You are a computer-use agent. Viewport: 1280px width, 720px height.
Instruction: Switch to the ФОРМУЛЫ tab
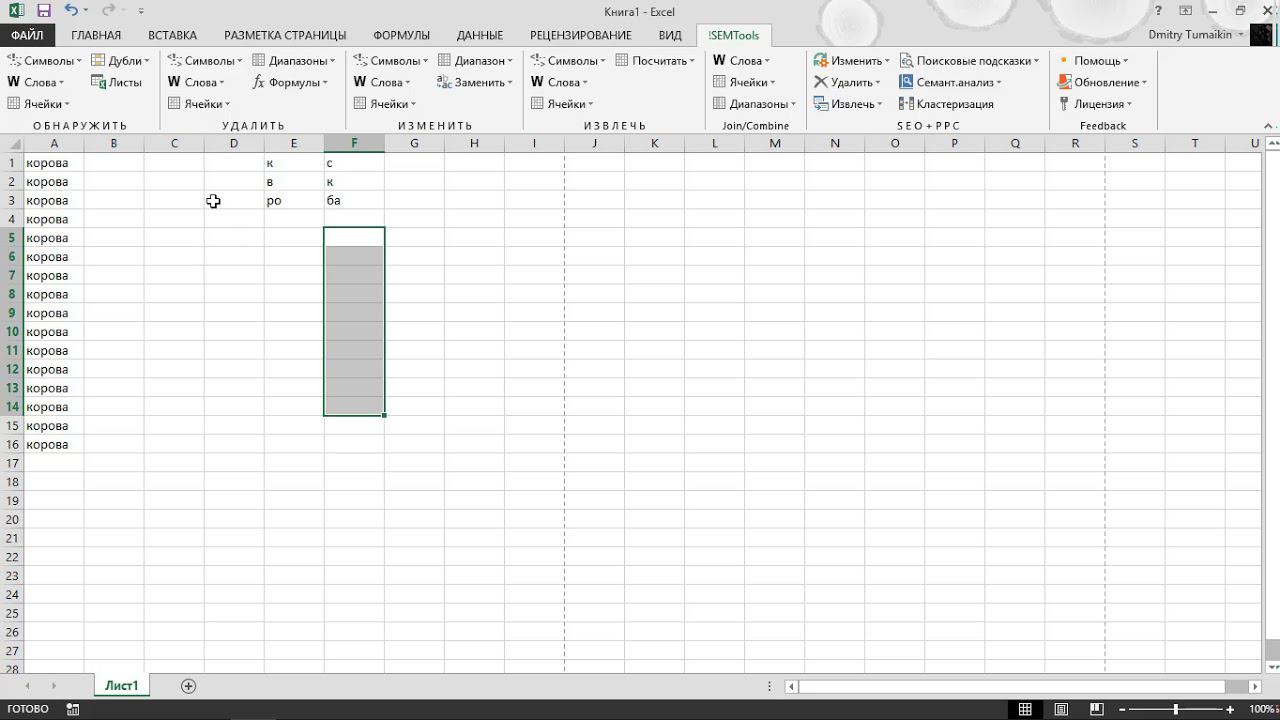point(401,35)
